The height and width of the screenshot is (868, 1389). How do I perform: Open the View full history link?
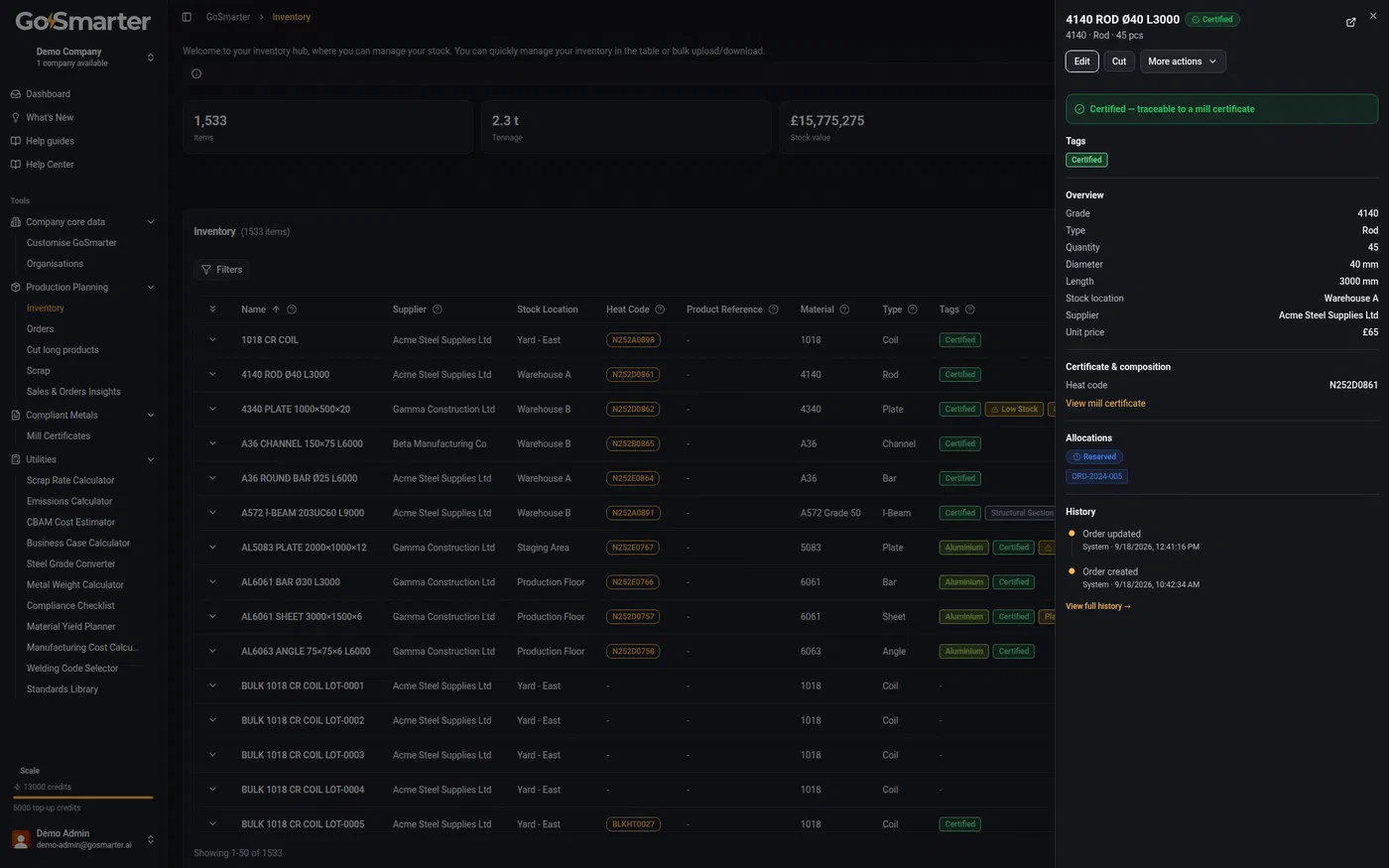[1098, 606]
